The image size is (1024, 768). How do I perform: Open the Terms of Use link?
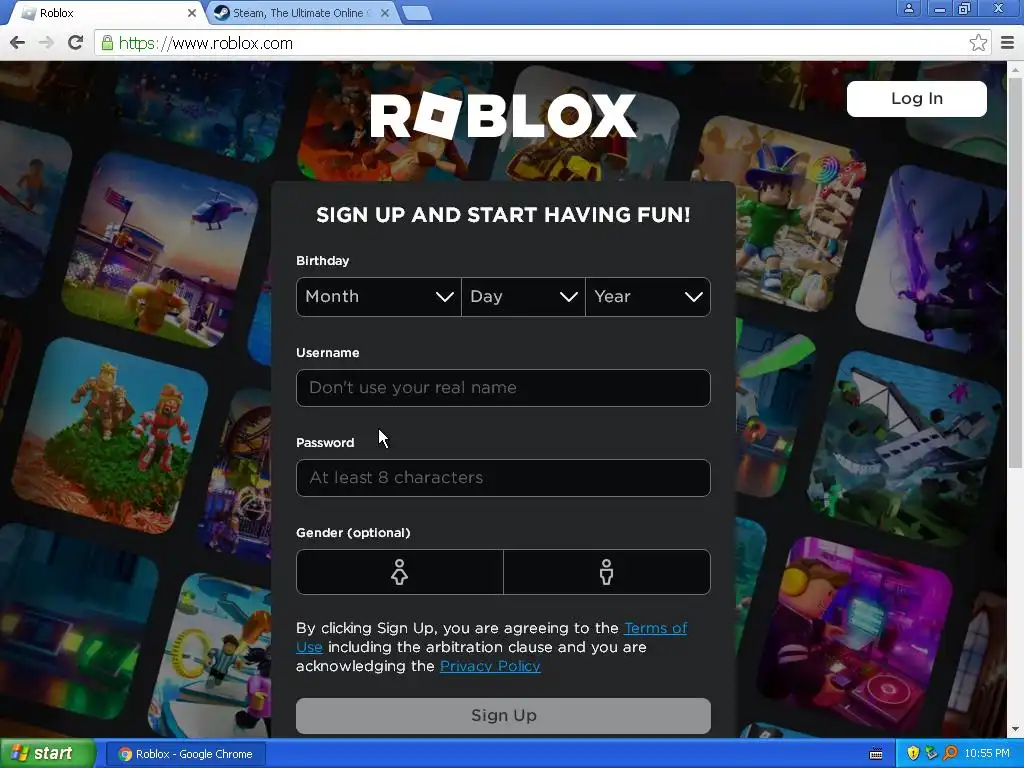tap(656, 628)
